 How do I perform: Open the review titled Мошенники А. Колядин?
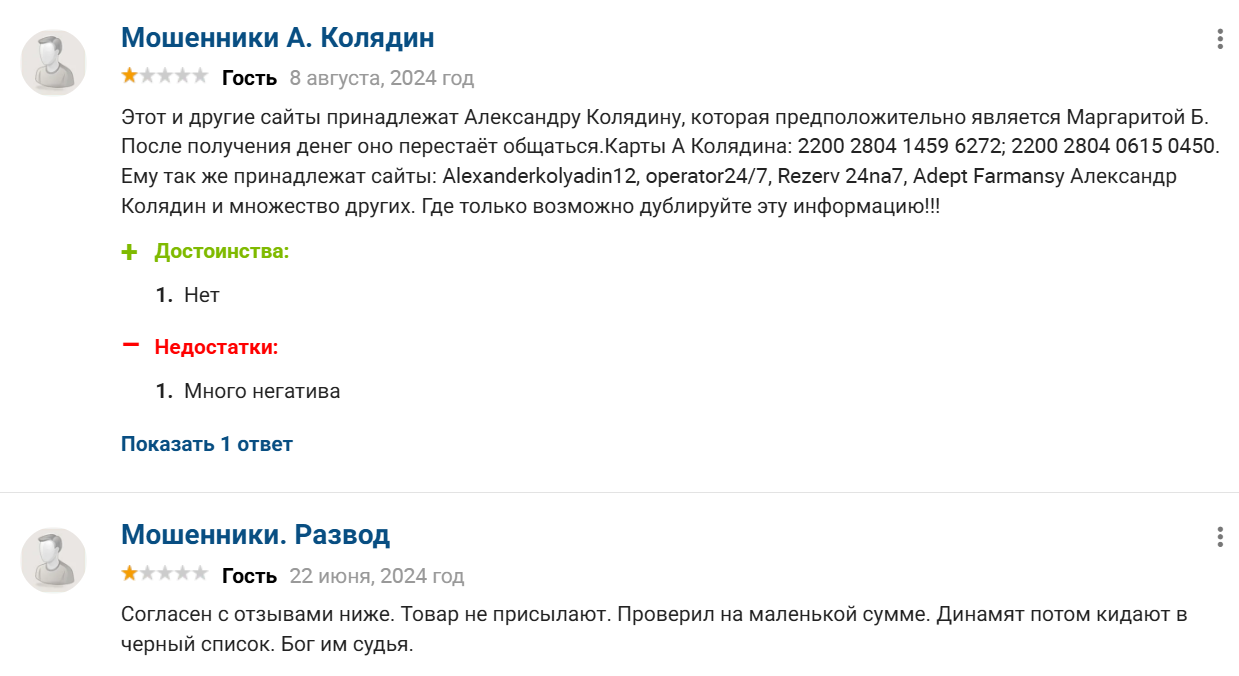pyautogui.click(x=276, y=38)
